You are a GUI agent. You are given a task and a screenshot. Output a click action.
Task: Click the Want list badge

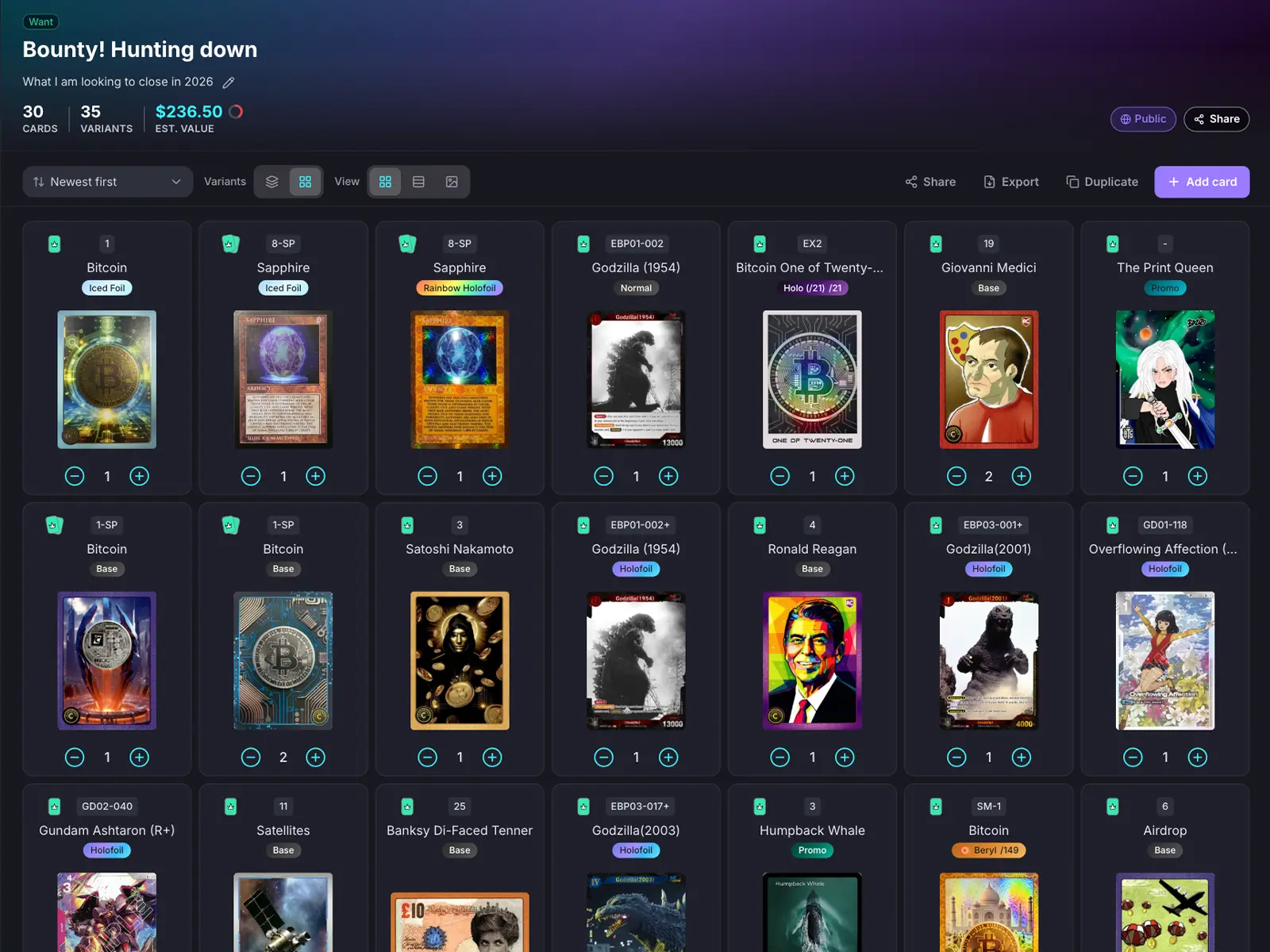pos(41,22)
